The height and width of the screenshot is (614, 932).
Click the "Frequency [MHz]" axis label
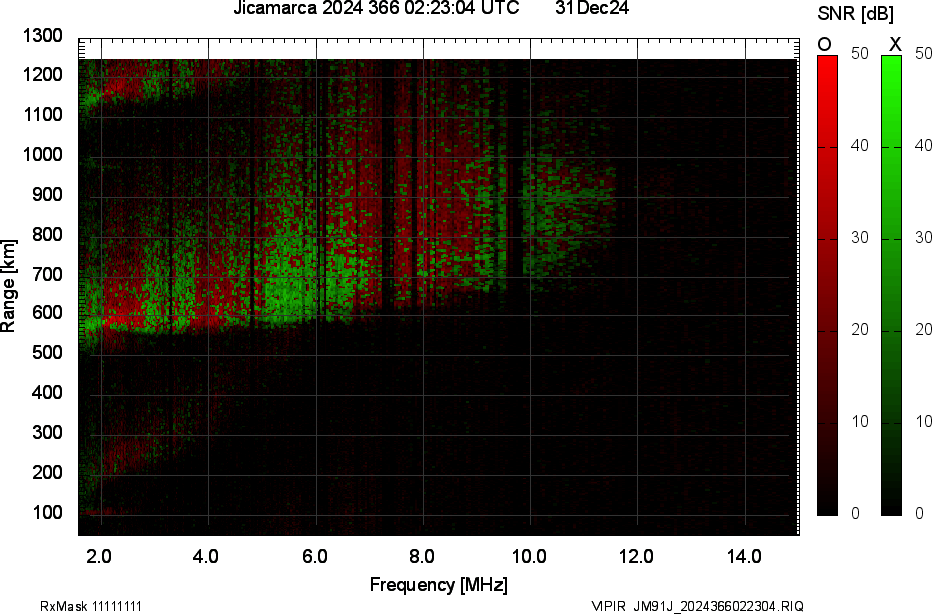click(439, 584)
